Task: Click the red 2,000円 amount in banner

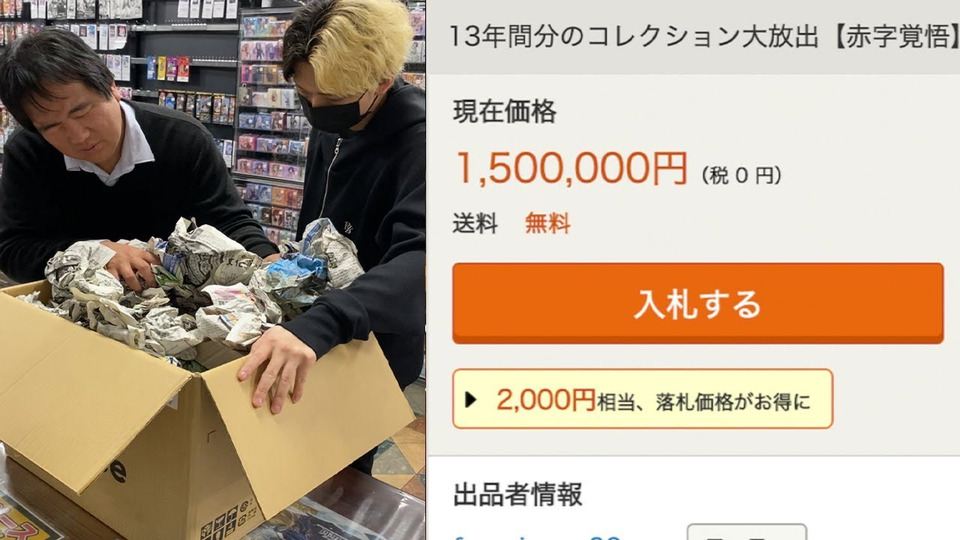Action: point(546,400)
